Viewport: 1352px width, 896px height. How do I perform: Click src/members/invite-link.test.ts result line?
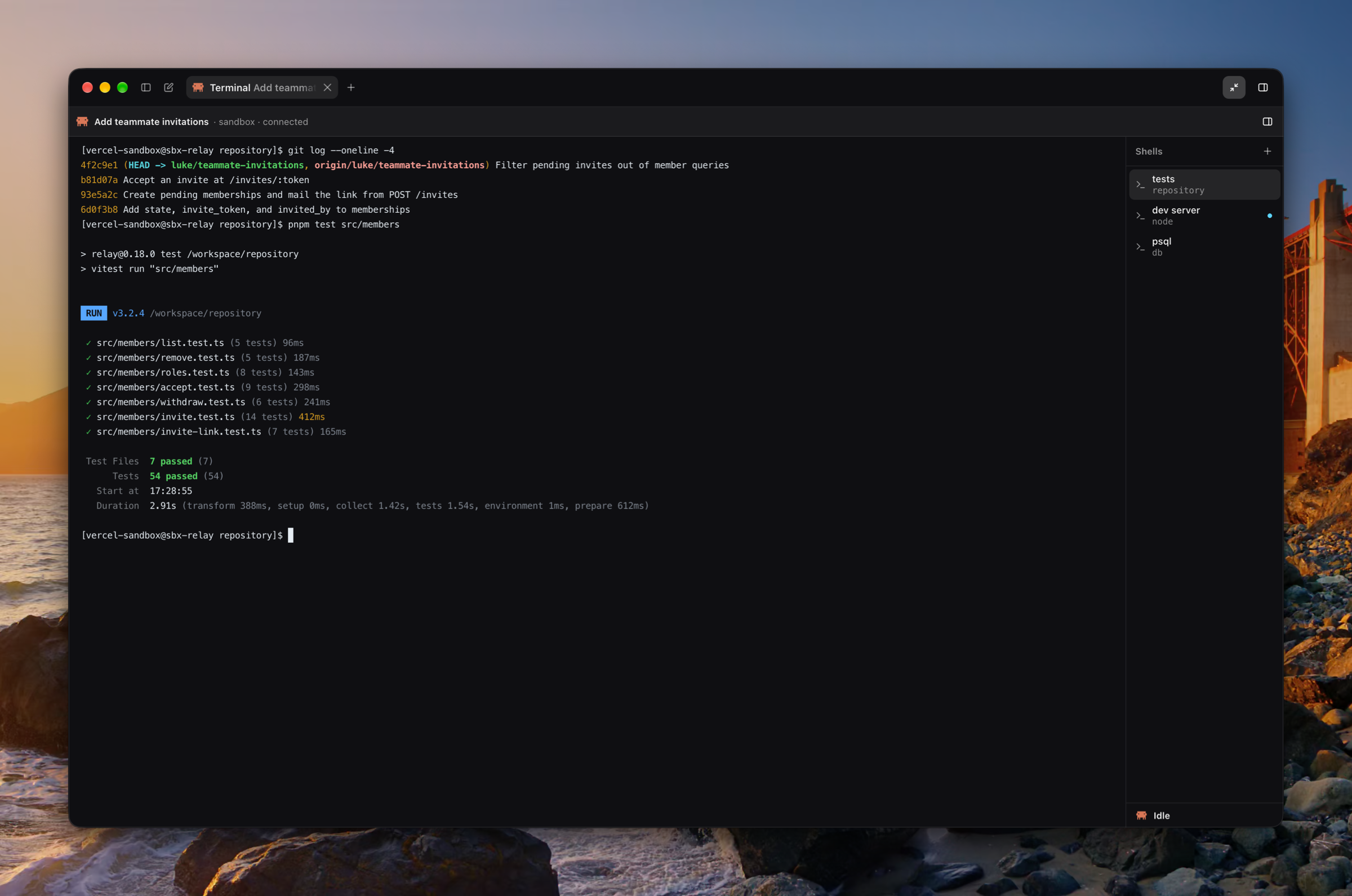click(216, 432)
